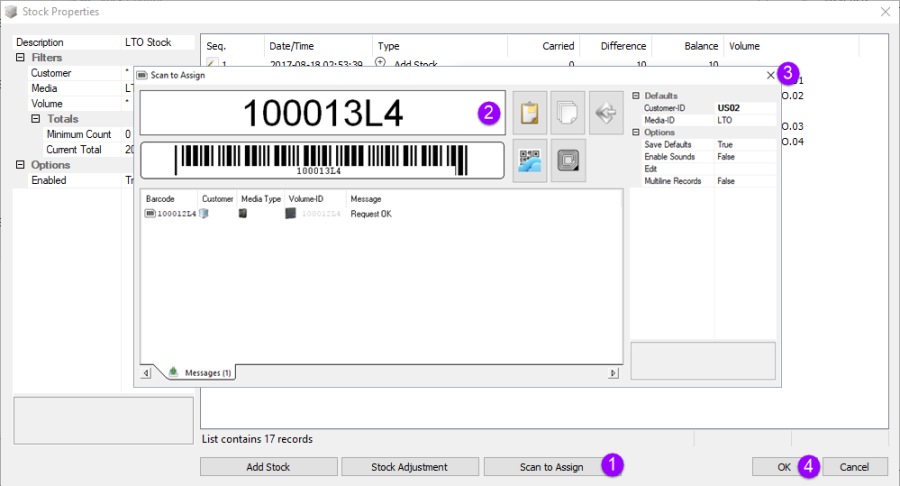Click the volume icon beside faded 100012L4
The height and width of the screenshot is (486, 900).
point(290,213)
